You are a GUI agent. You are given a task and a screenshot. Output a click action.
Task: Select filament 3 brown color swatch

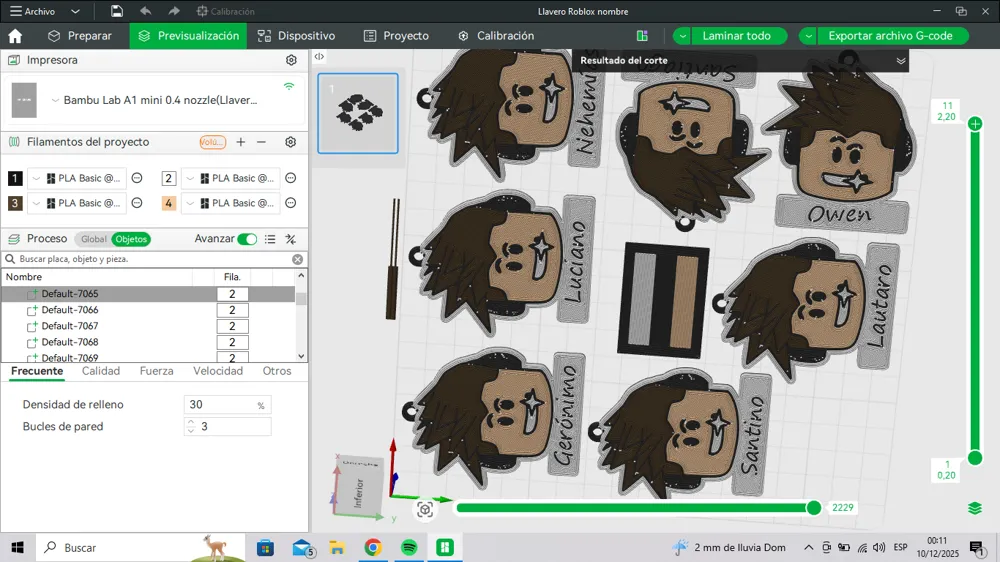[15, 203]
